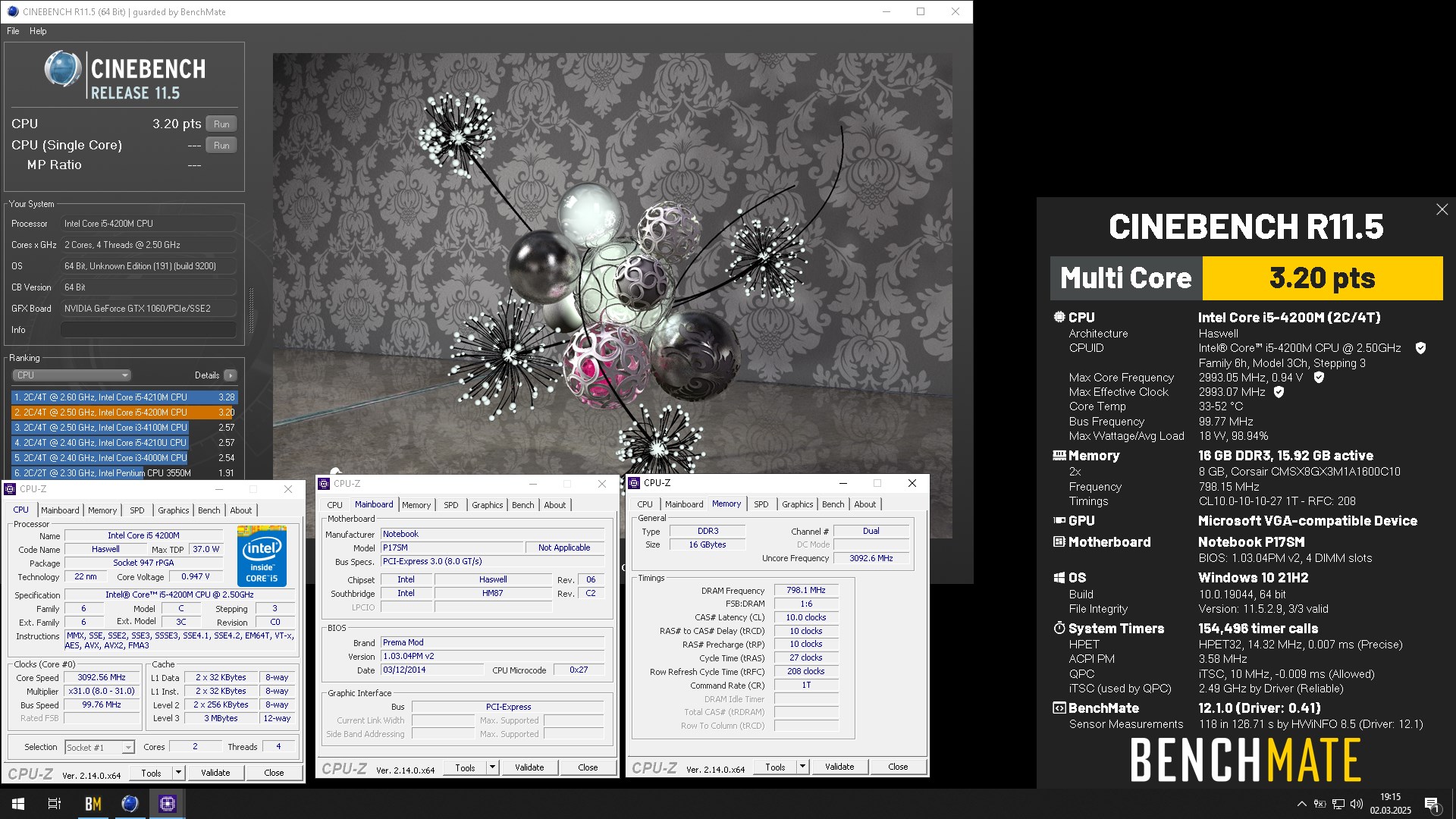Select the Mainboard tab in the CPU-Z CPU window
Viewport: 1456px width, 819px height.
[x=60, y=510]
